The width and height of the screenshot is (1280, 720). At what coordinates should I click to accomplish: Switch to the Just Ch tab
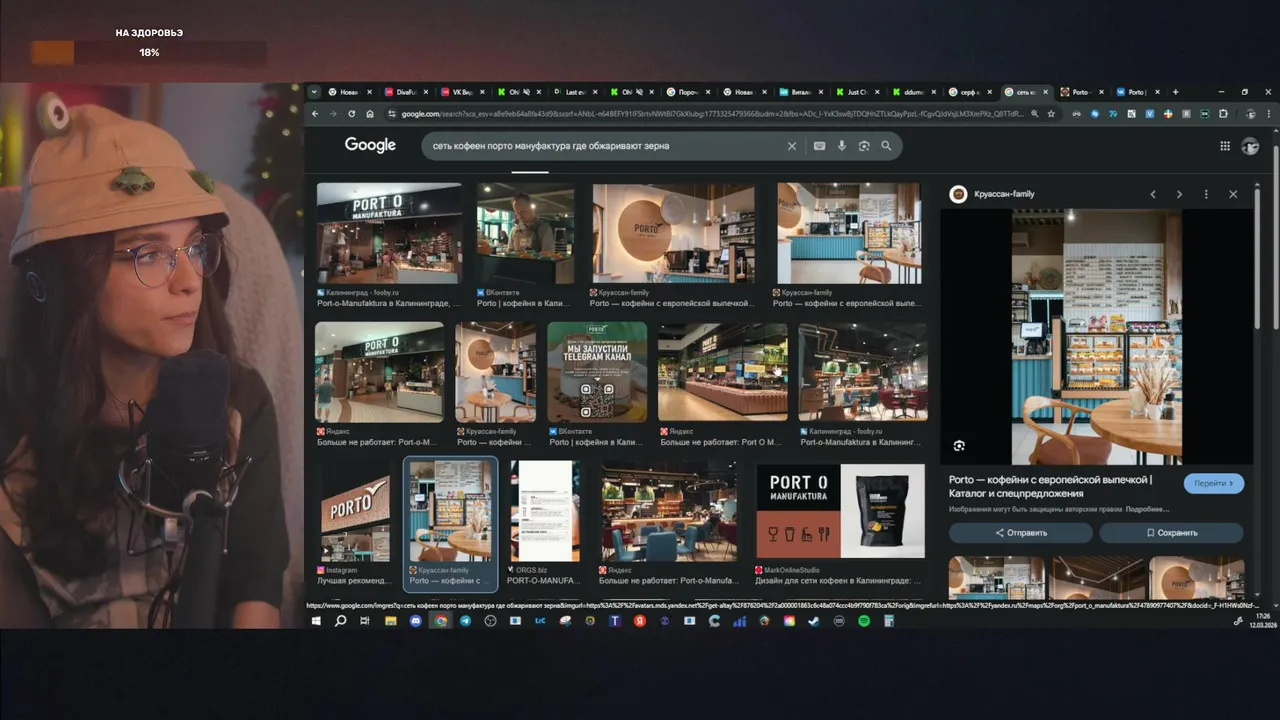click(857, 92)
